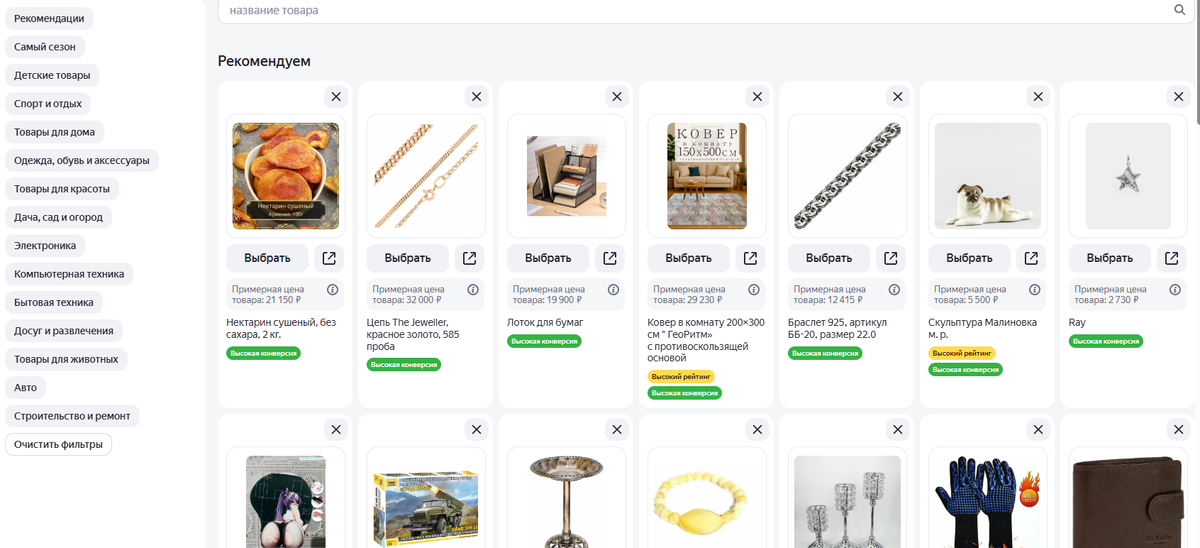Open Браслет 925 external link

[x=891, y=258]
